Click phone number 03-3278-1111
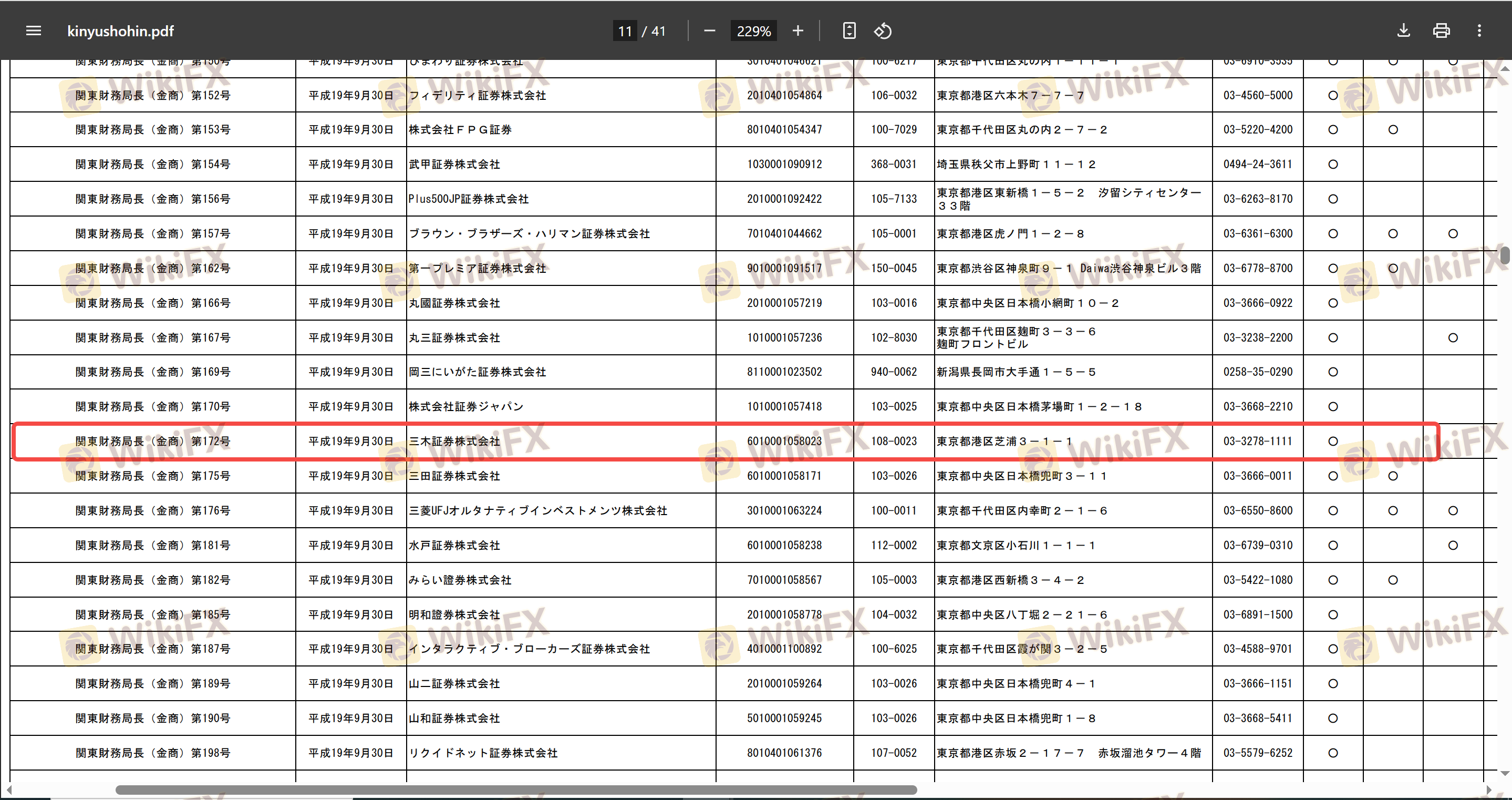Image resolution: width=1512 pixels, height=800 pixels. pyautogui.click(x=1257, y=441)
